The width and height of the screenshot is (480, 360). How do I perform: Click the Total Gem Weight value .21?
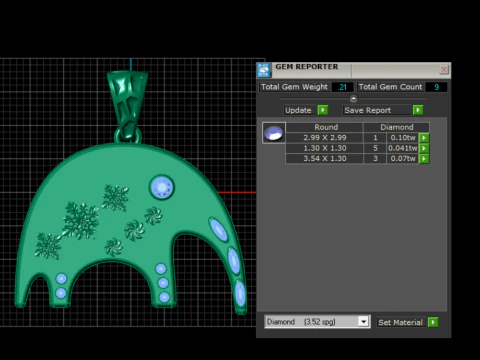click(x=342, y=87)
